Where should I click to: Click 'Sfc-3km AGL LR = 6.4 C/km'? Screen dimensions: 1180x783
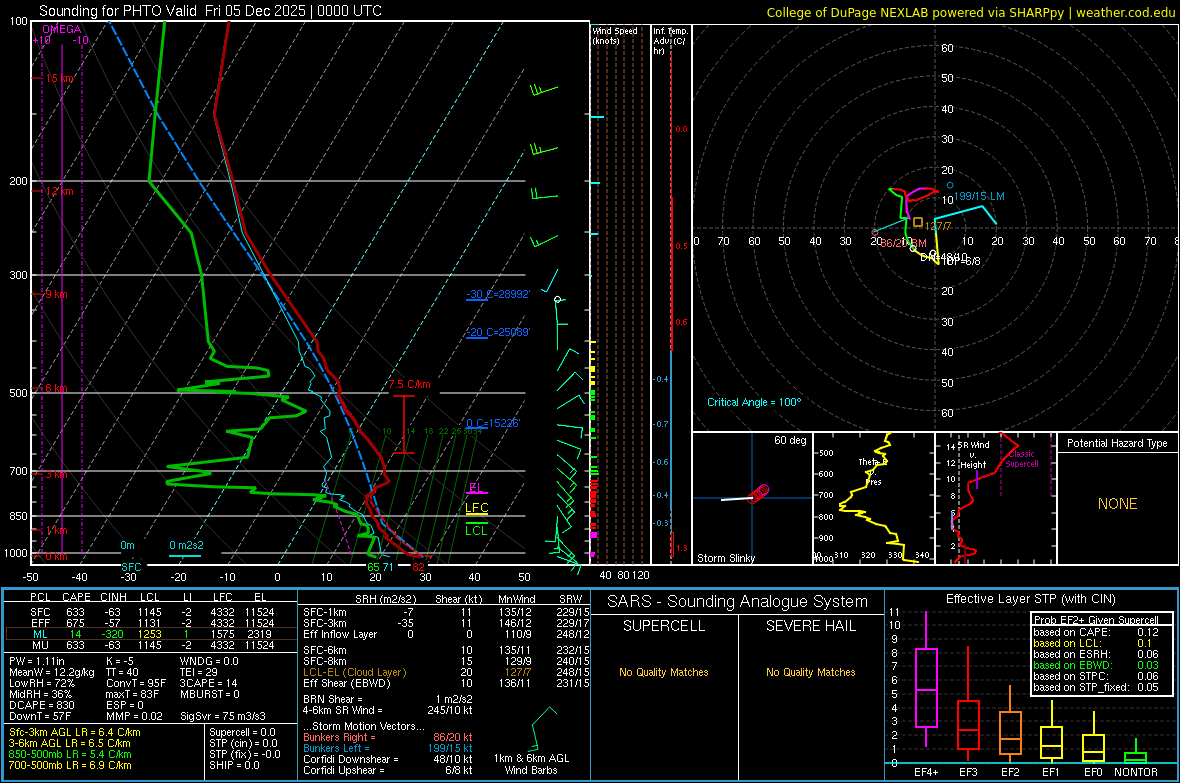pyautogui.click(x=75, y=733)
